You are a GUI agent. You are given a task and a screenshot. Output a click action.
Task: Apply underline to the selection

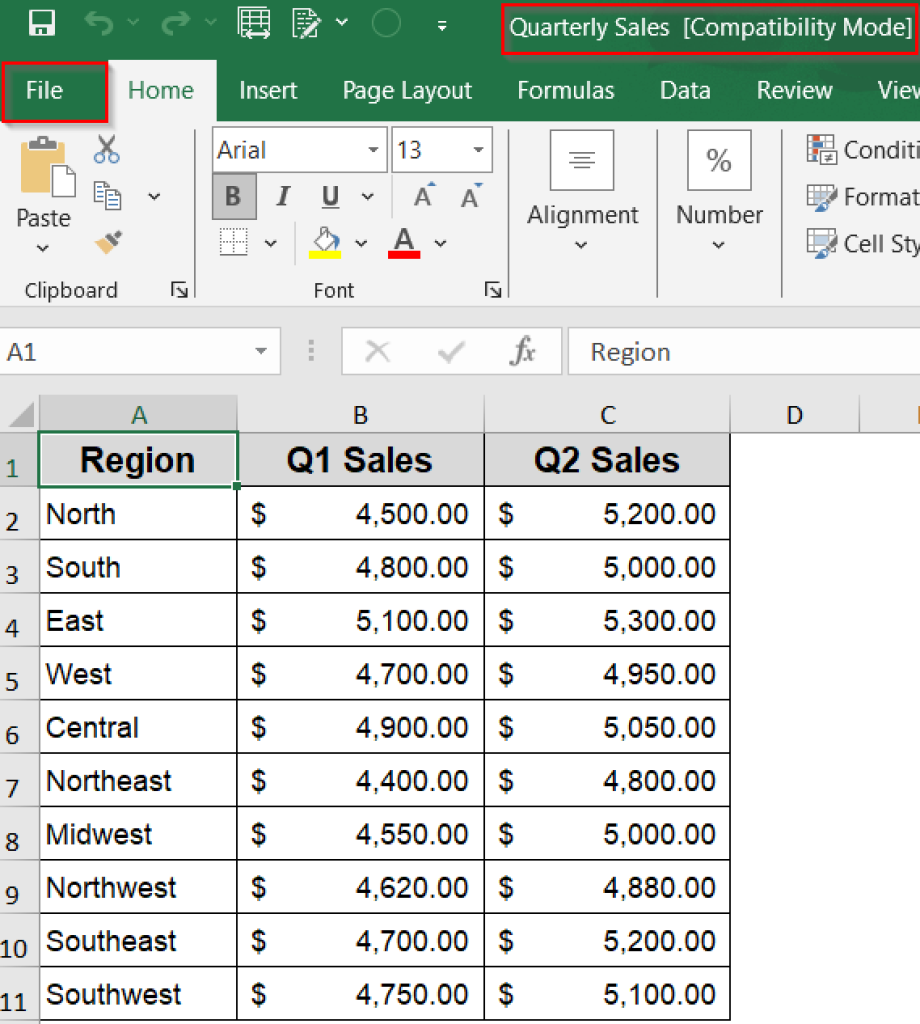tap(328, 196)
